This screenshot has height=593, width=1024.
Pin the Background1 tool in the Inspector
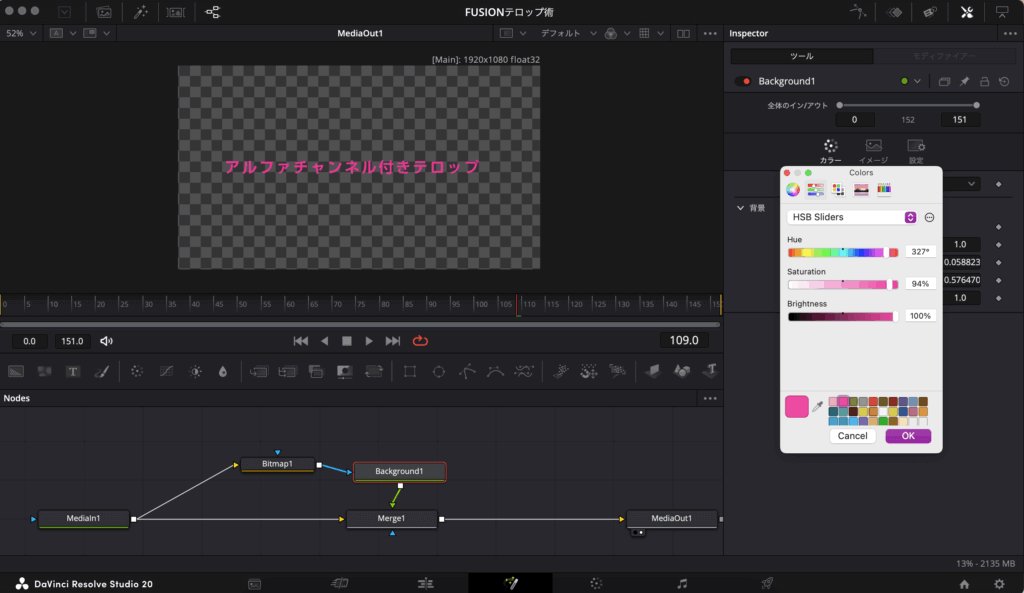pos(965,81)
